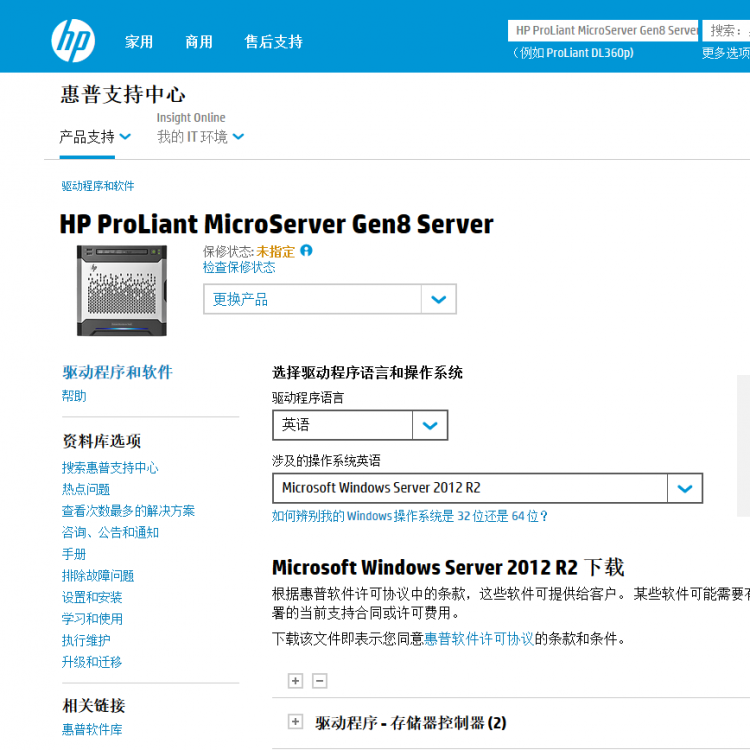Open the 售后支持 top menu

tap(274, 42)
